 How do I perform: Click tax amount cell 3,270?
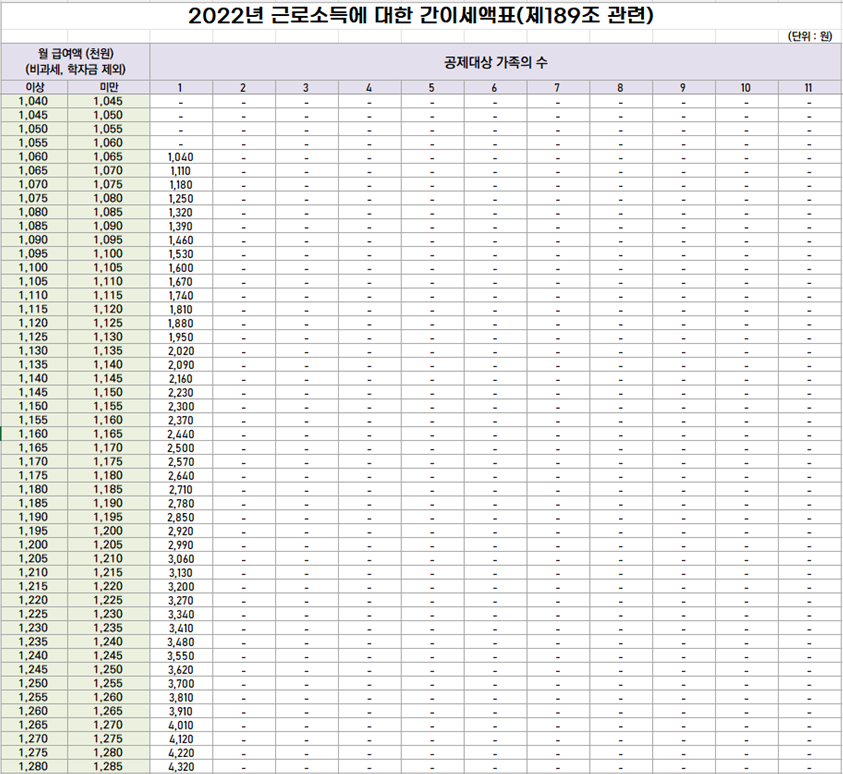[x=181, y=601]
